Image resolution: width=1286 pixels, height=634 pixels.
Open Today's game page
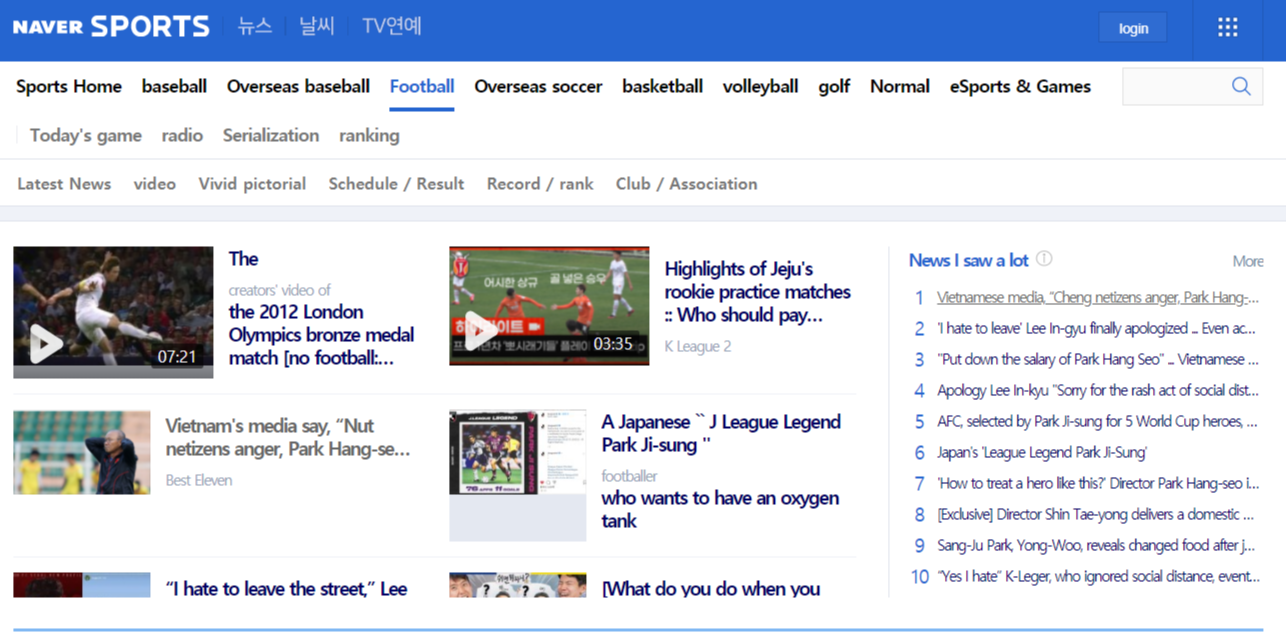(86, 136)
